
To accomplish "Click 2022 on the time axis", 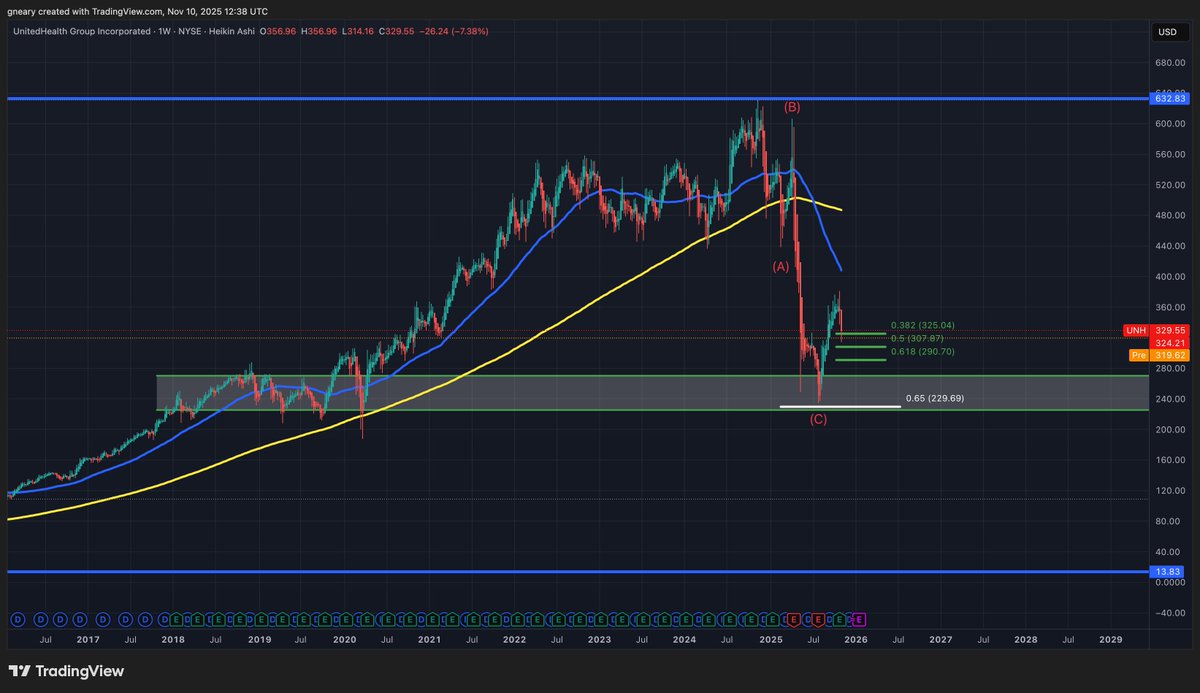I will pyautogui.click(x=514, y=638).
